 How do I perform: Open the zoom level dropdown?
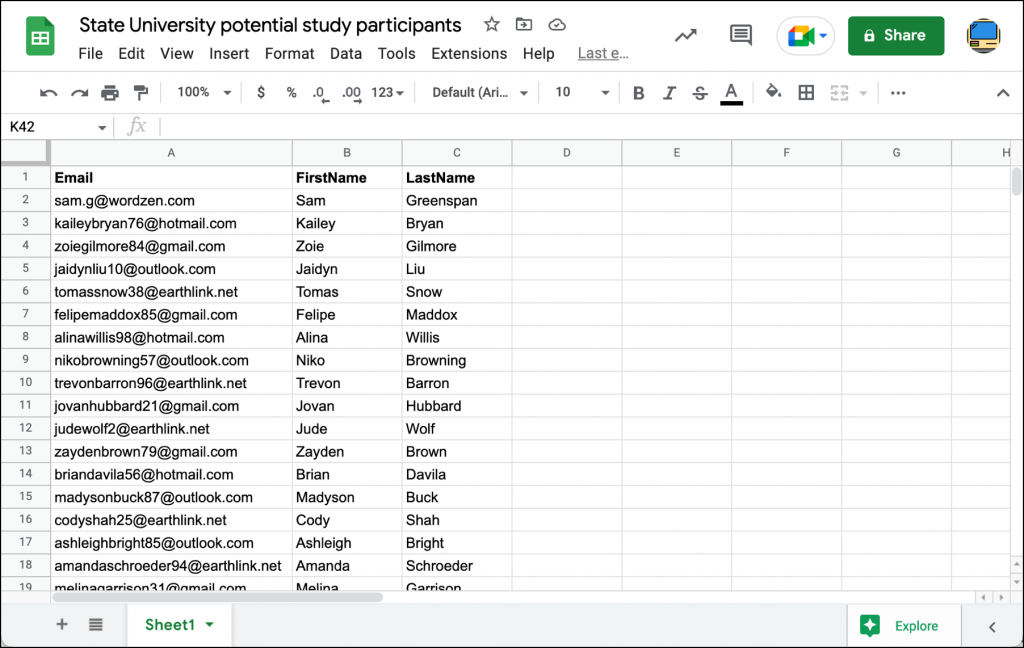(x=203, y=92)
